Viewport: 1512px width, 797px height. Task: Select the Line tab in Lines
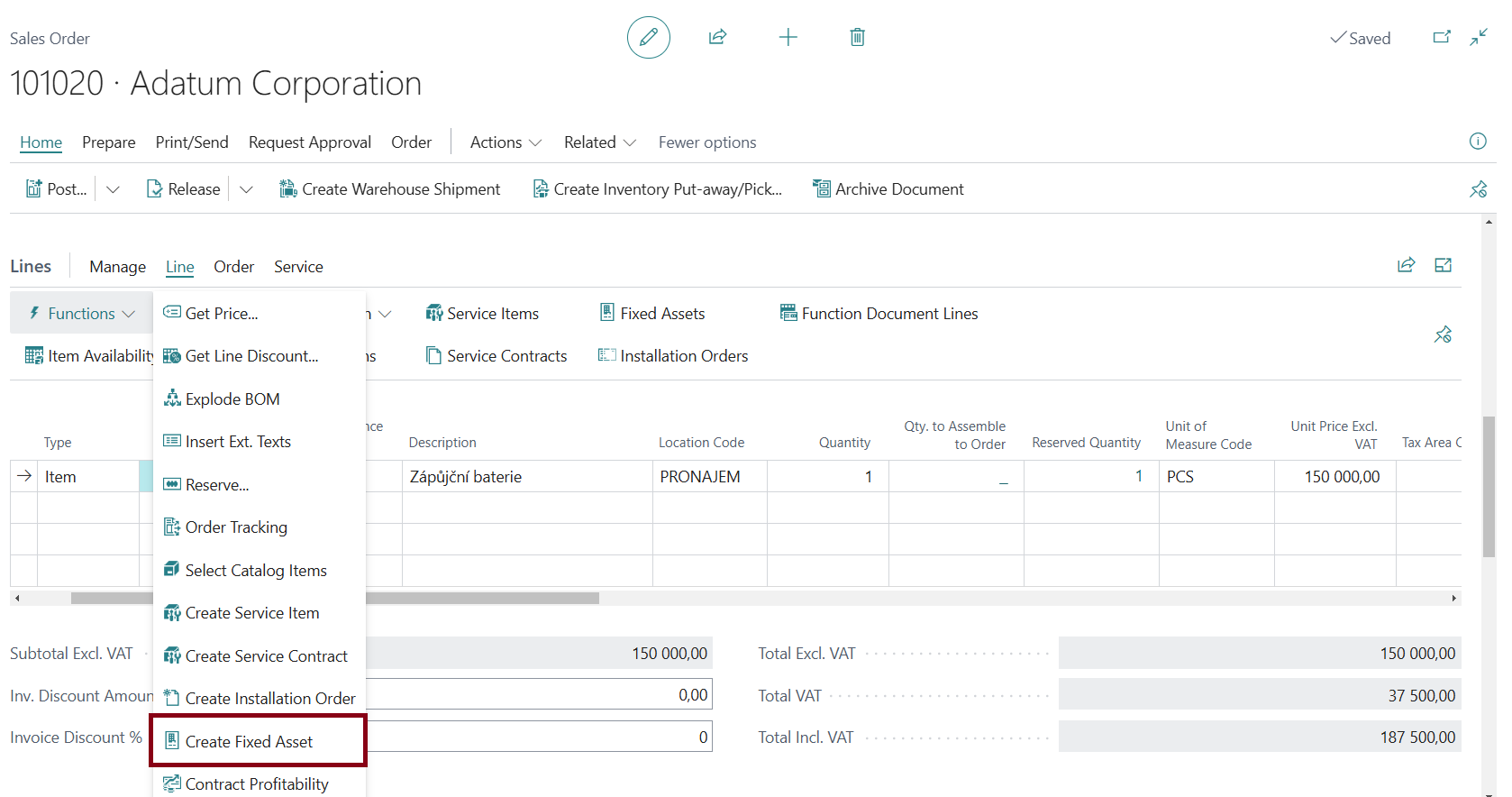coord(180,267)
